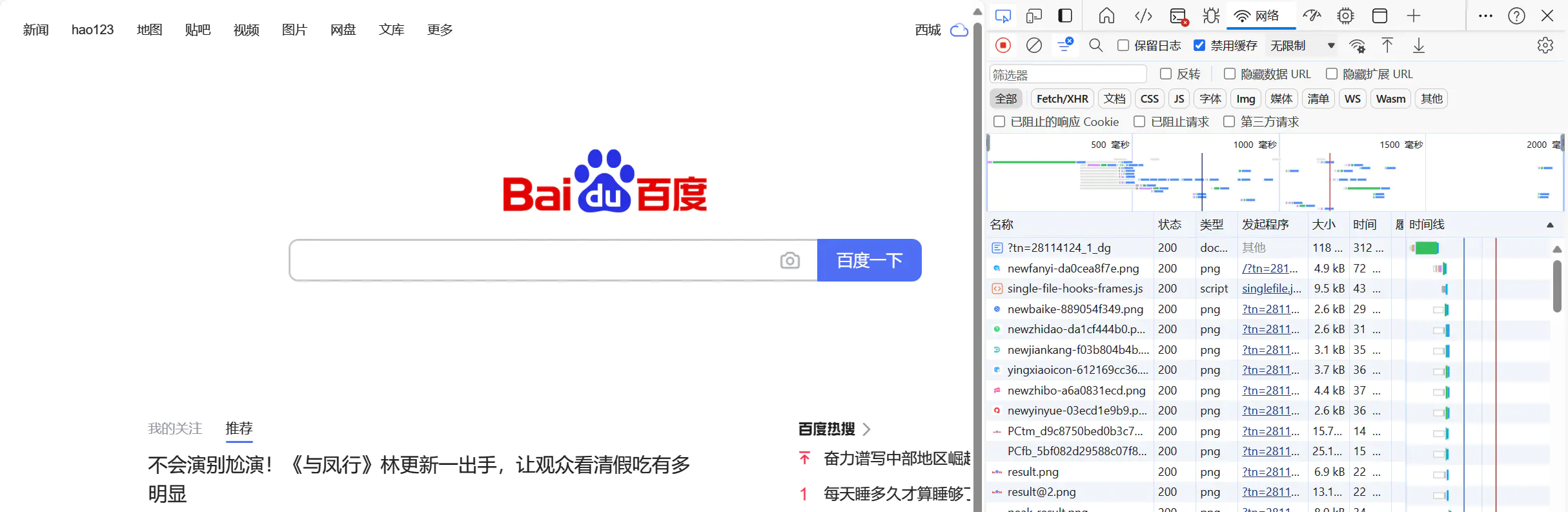Import HAR file with up arrow

pos(1387,45)
